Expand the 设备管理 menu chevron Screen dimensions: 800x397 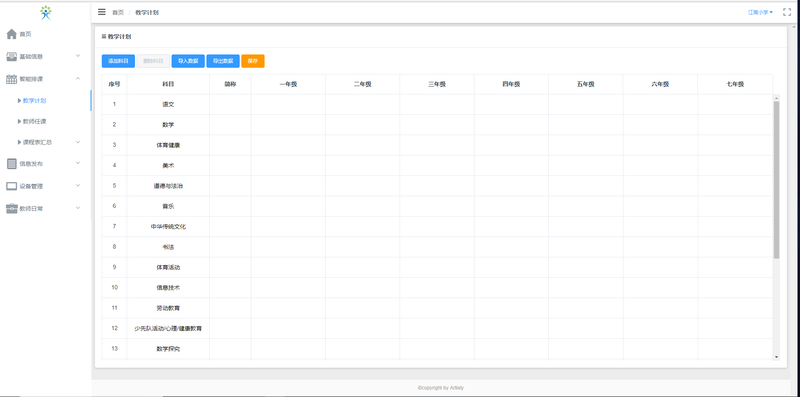click(x=78, y=186)
